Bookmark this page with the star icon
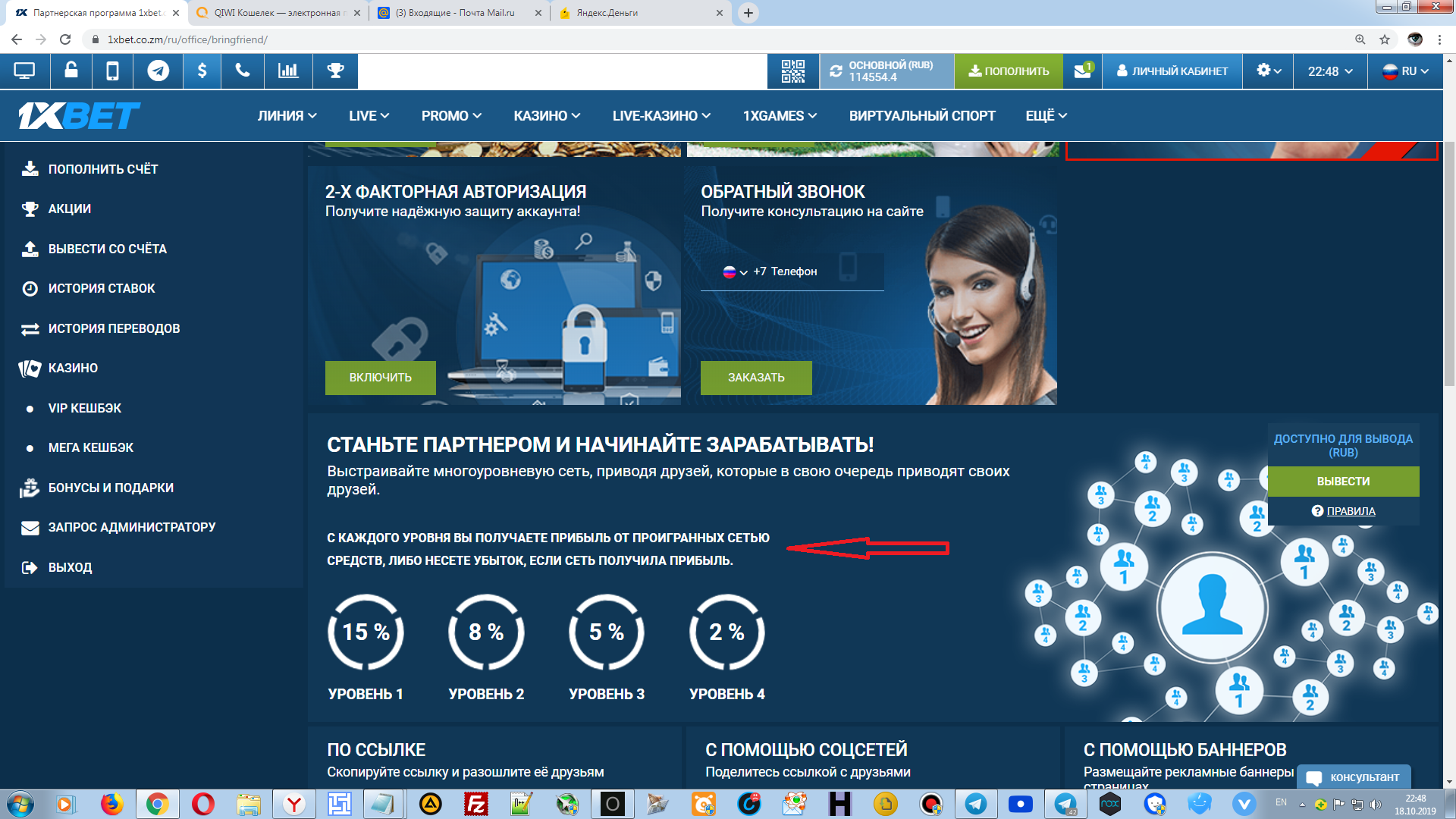1456x819 pixels. (x=1385, y=39)
